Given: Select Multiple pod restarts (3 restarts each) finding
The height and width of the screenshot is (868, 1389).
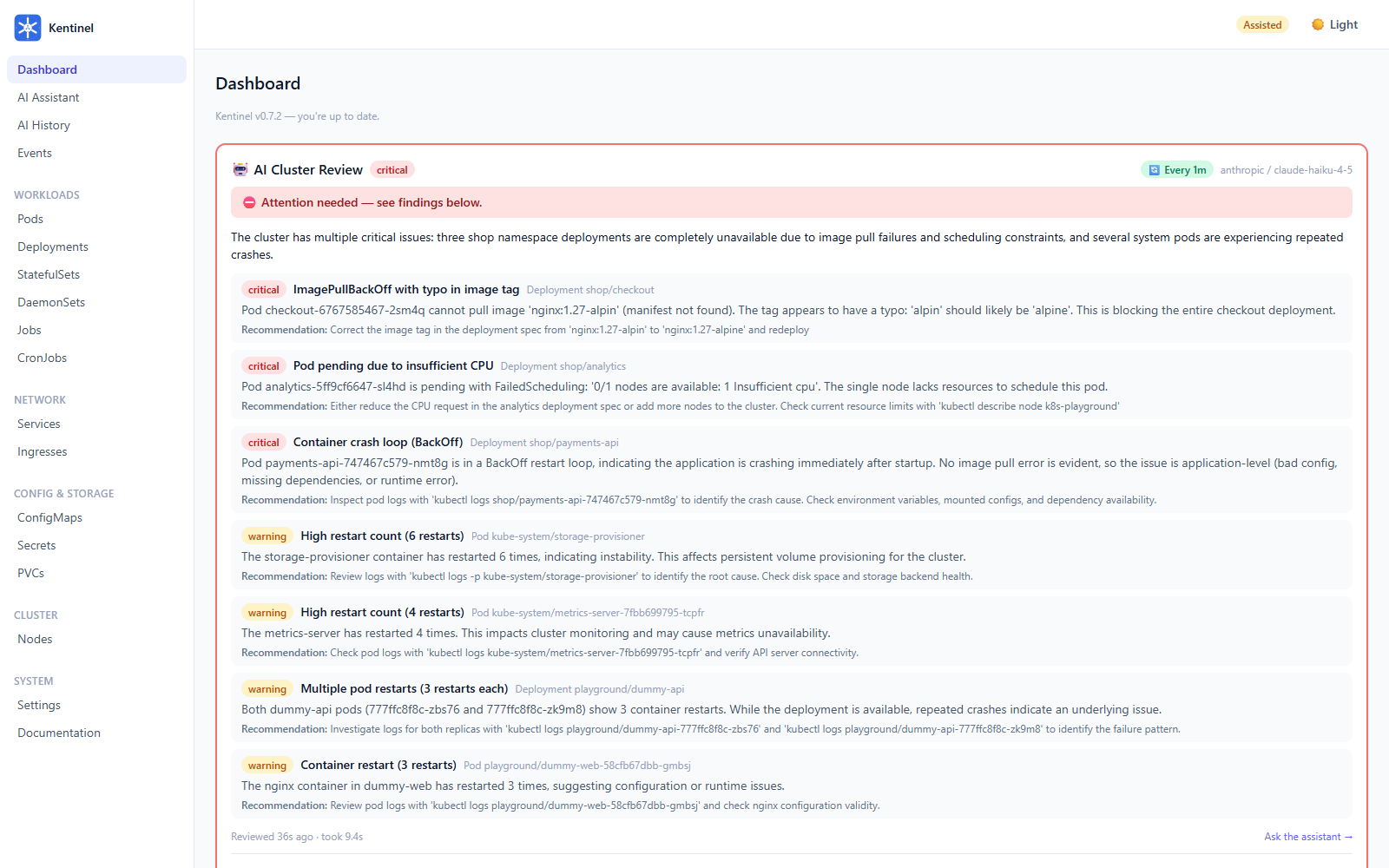Looking at the screenshot, I should 404,688.
